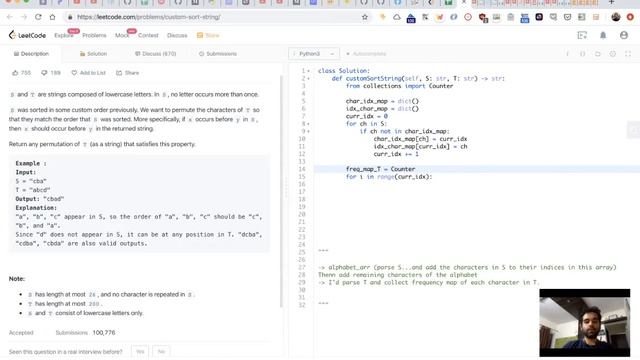
Task: Bookmark this page with the star
Action: (364, 17)
